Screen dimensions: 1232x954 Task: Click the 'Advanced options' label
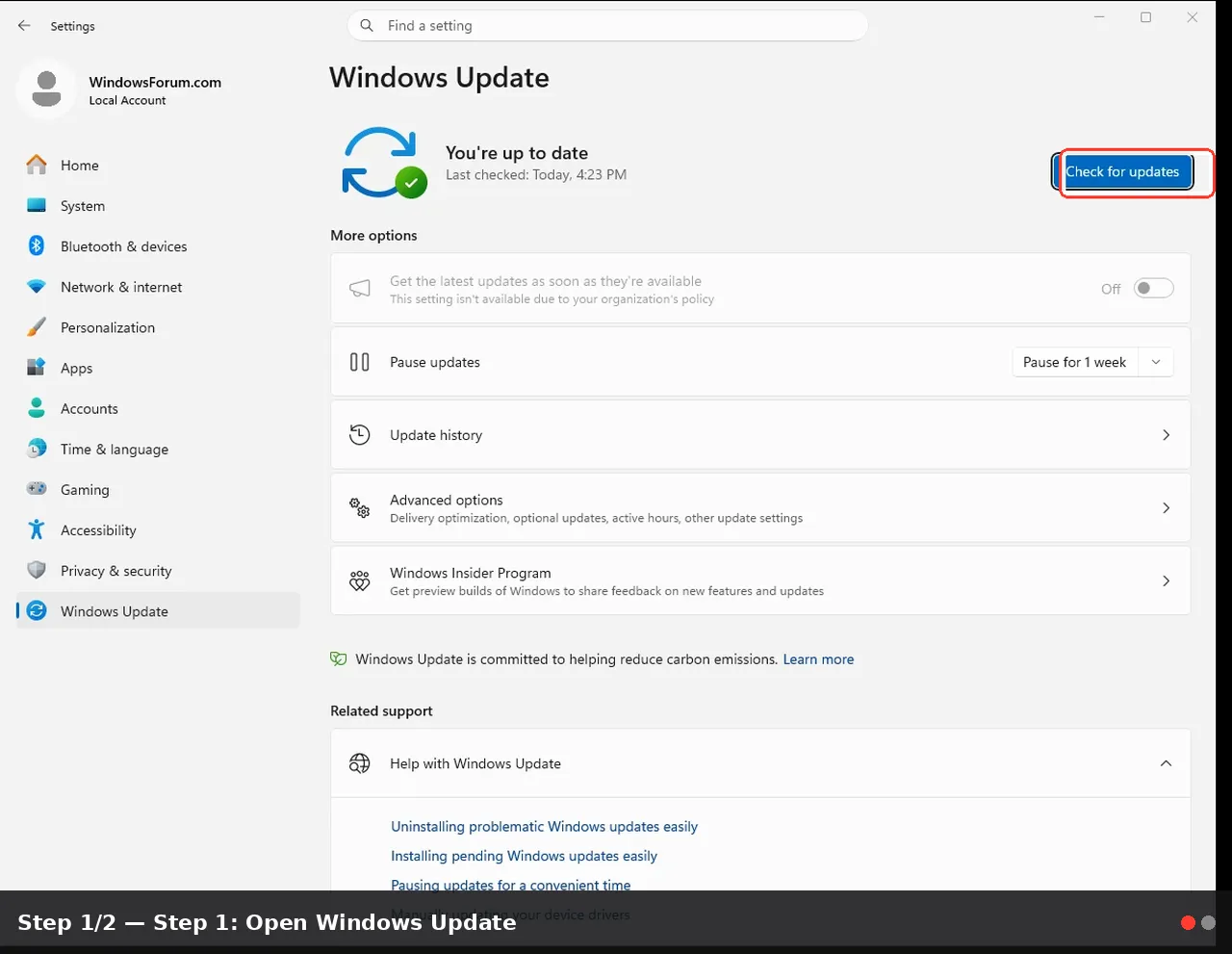447,500
